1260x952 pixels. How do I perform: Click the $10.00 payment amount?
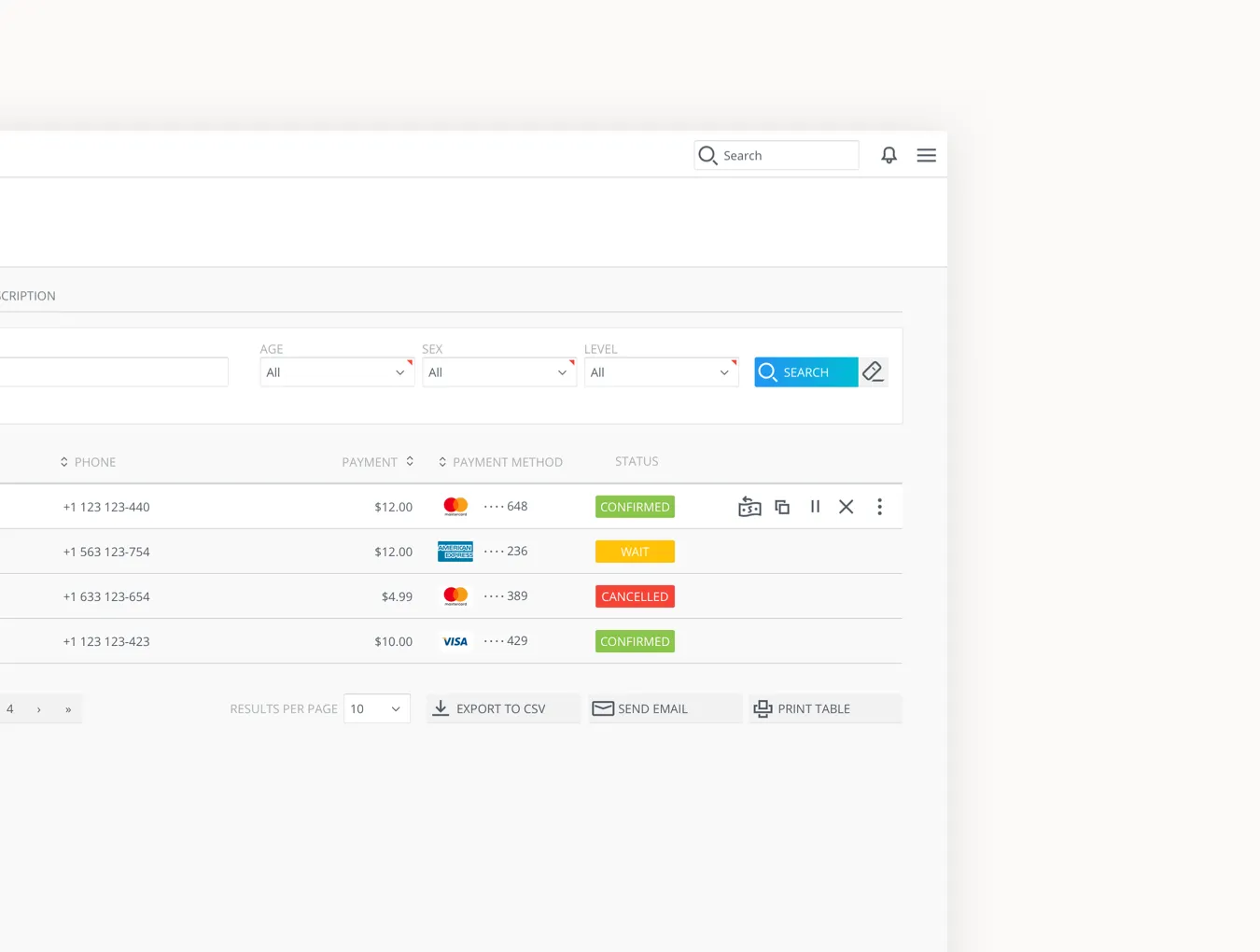393,641
